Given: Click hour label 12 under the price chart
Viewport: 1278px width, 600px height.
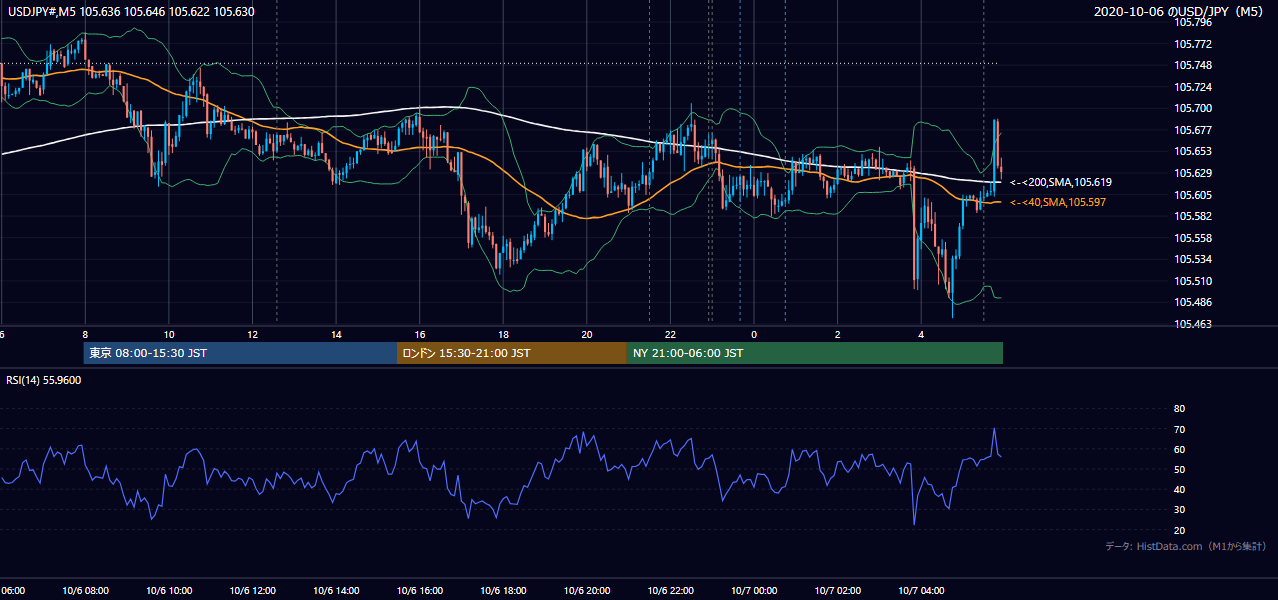Looking at the screenshot, I should pos(253,334).
